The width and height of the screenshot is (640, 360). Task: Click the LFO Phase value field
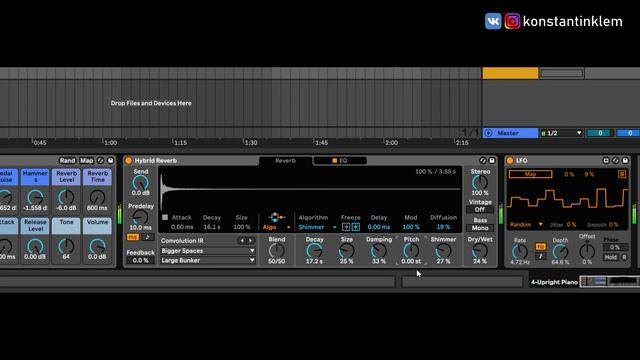click(x=615, y=247)
